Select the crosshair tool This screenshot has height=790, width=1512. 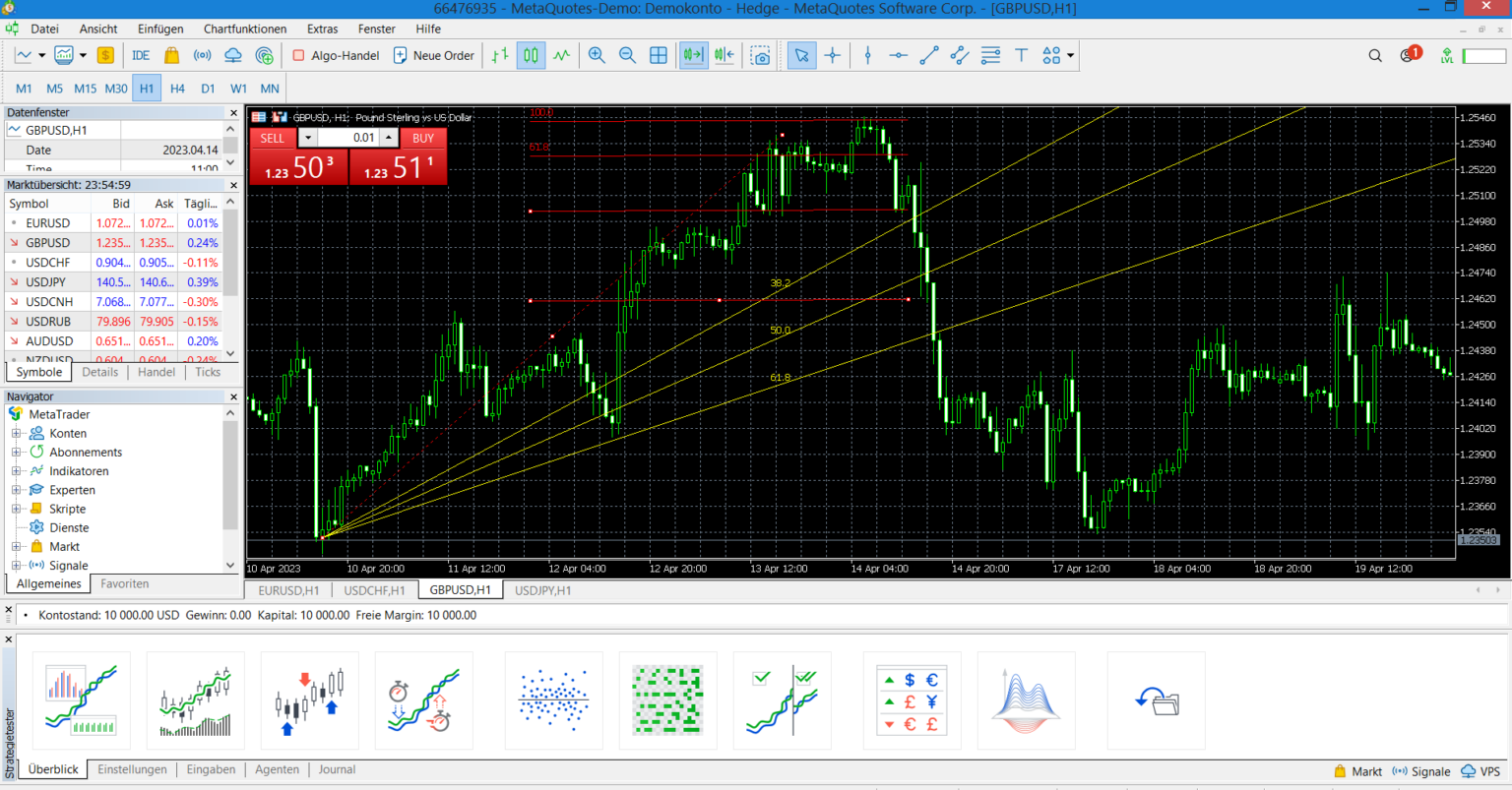833,55
